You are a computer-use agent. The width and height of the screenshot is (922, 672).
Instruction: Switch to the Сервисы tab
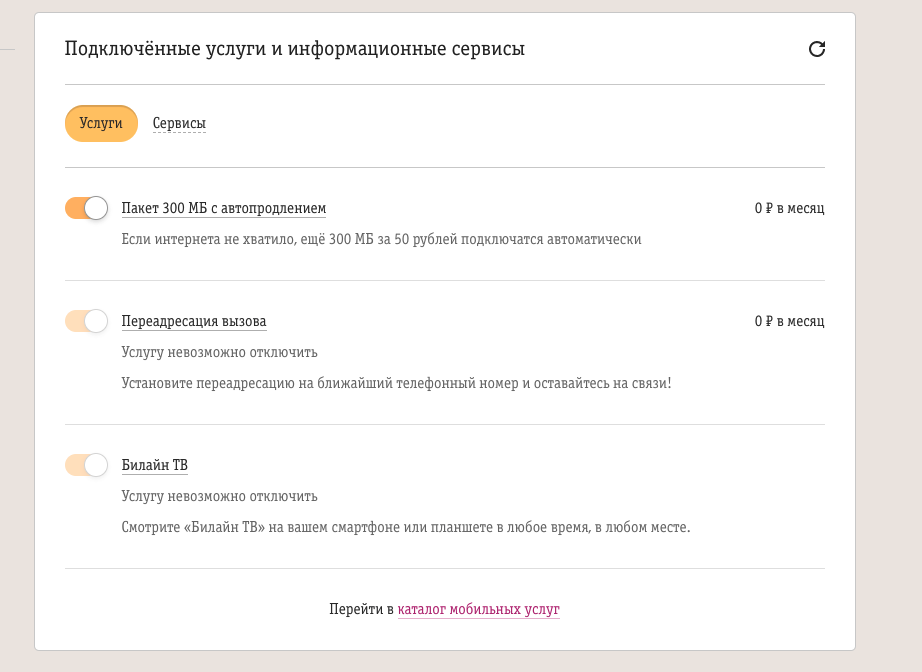pyautogui.click(x=179, y=123)
